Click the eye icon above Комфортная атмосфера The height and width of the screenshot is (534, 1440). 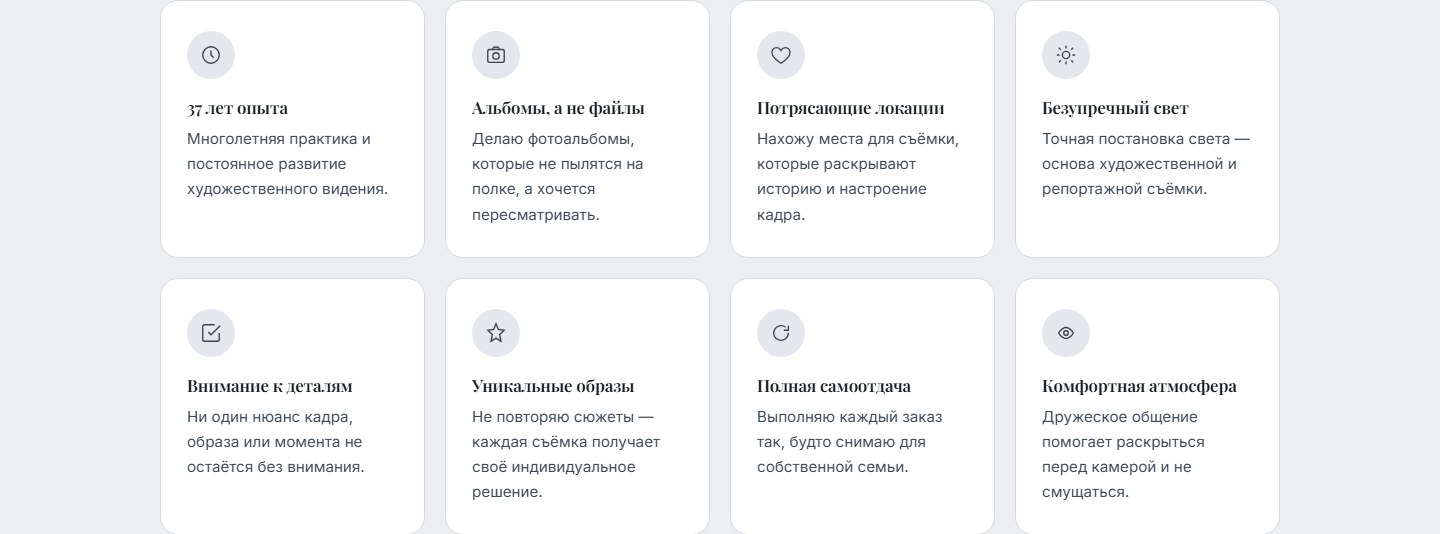point(1066,333)
